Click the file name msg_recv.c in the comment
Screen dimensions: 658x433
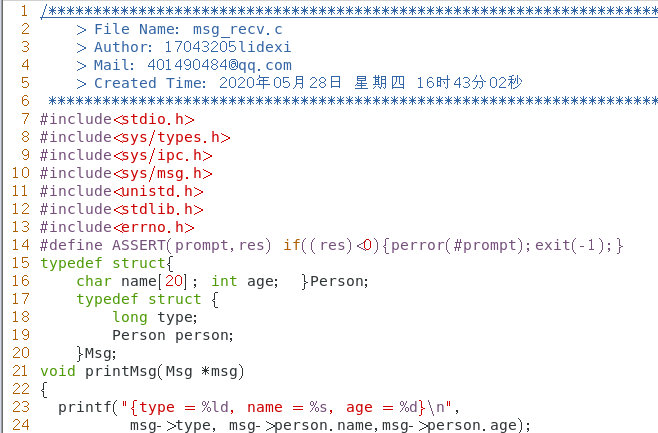pos(238,29)
